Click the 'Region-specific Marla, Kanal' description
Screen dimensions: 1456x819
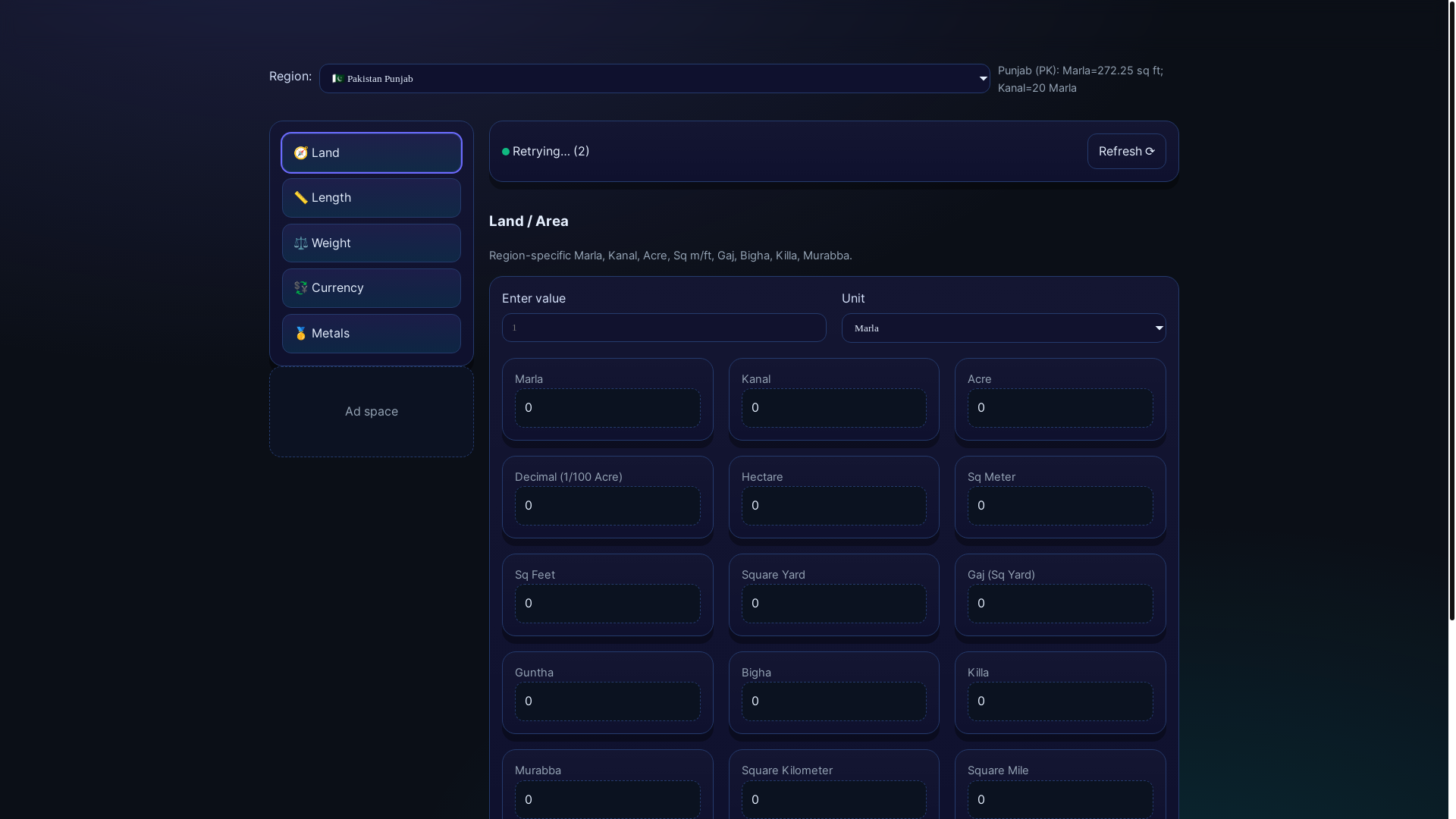click(670, 256)
